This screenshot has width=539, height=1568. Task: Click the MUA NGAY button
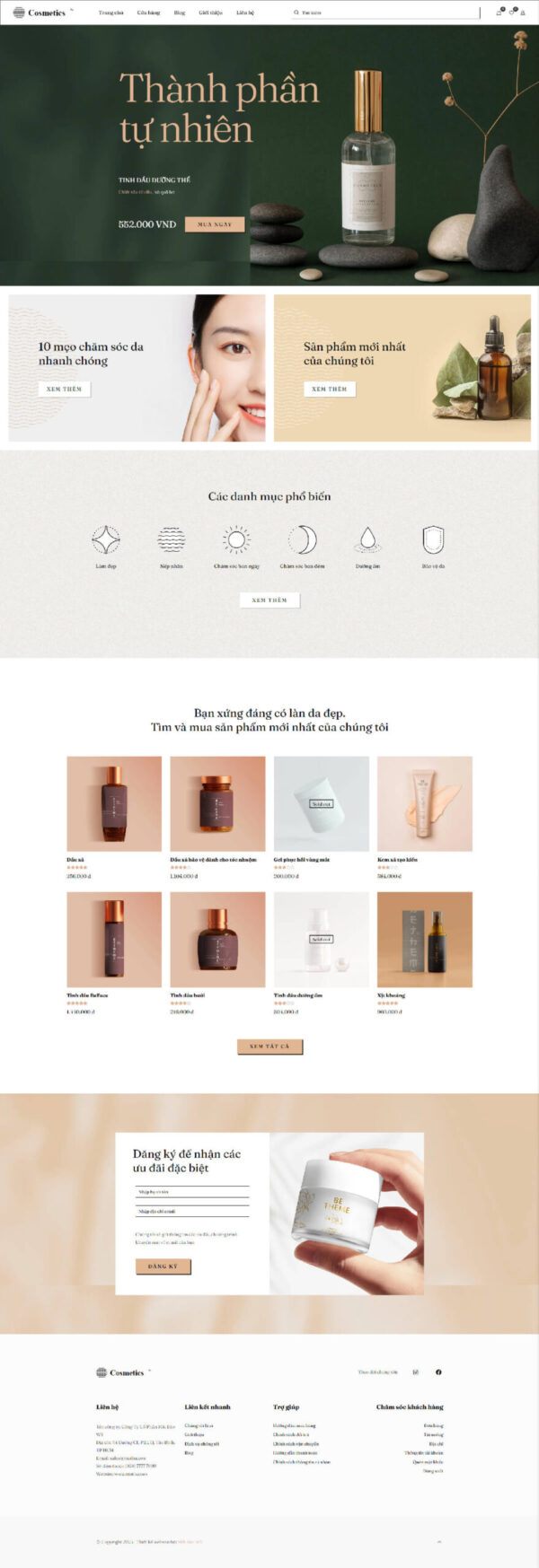point(215,224)
